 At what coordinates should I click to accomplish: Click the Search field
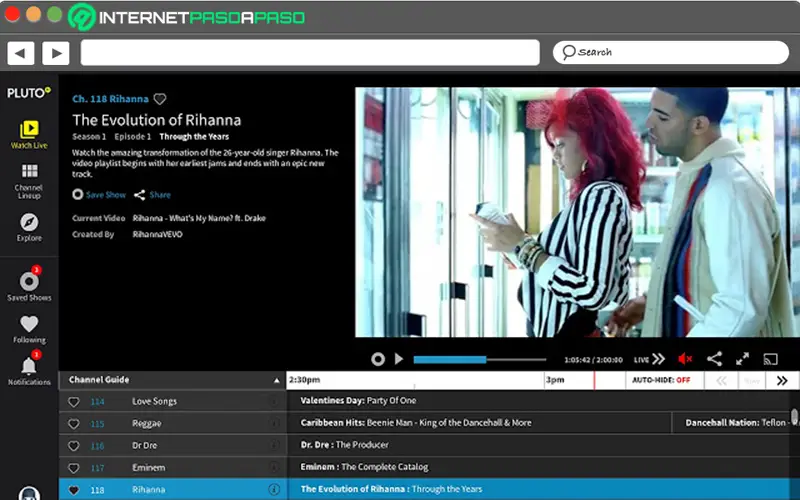click(670, 52)
